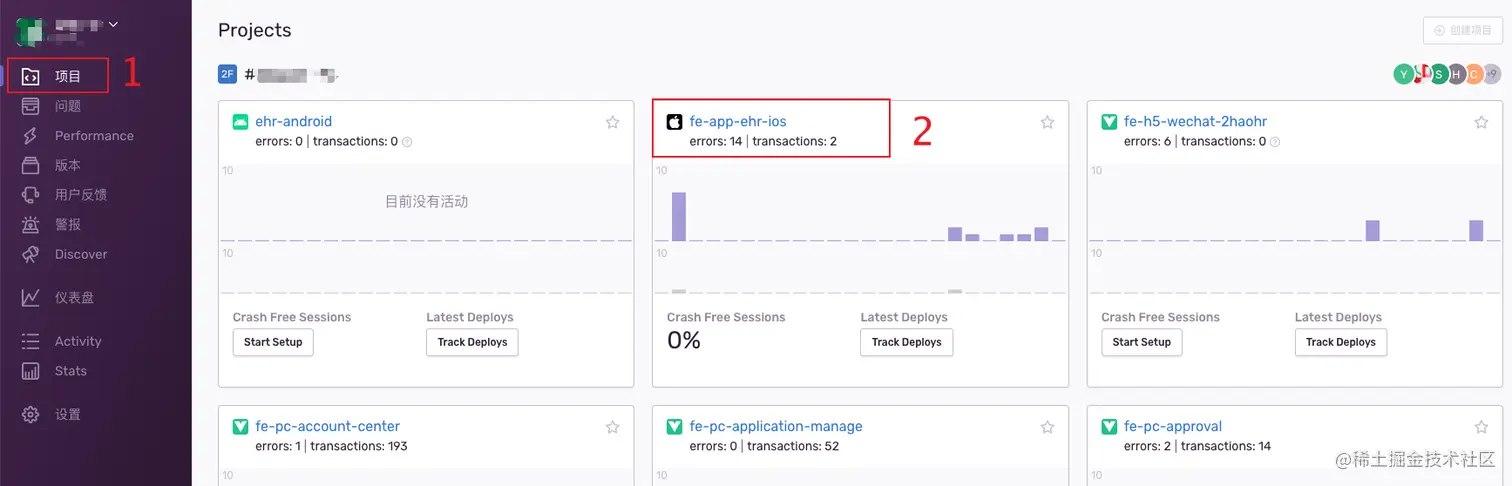Click the 仪表盘 dashboard chart icon
This screenshot has height=486, width=1512.
point(31,298)
